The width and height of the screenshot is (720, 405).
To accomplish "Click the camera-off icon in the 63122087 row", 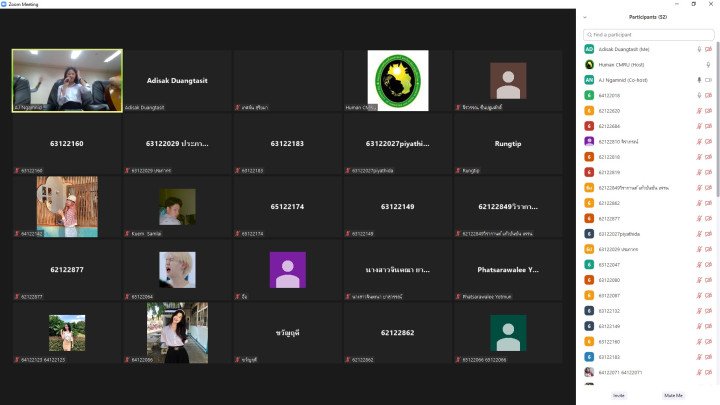I will coord(709,295).
